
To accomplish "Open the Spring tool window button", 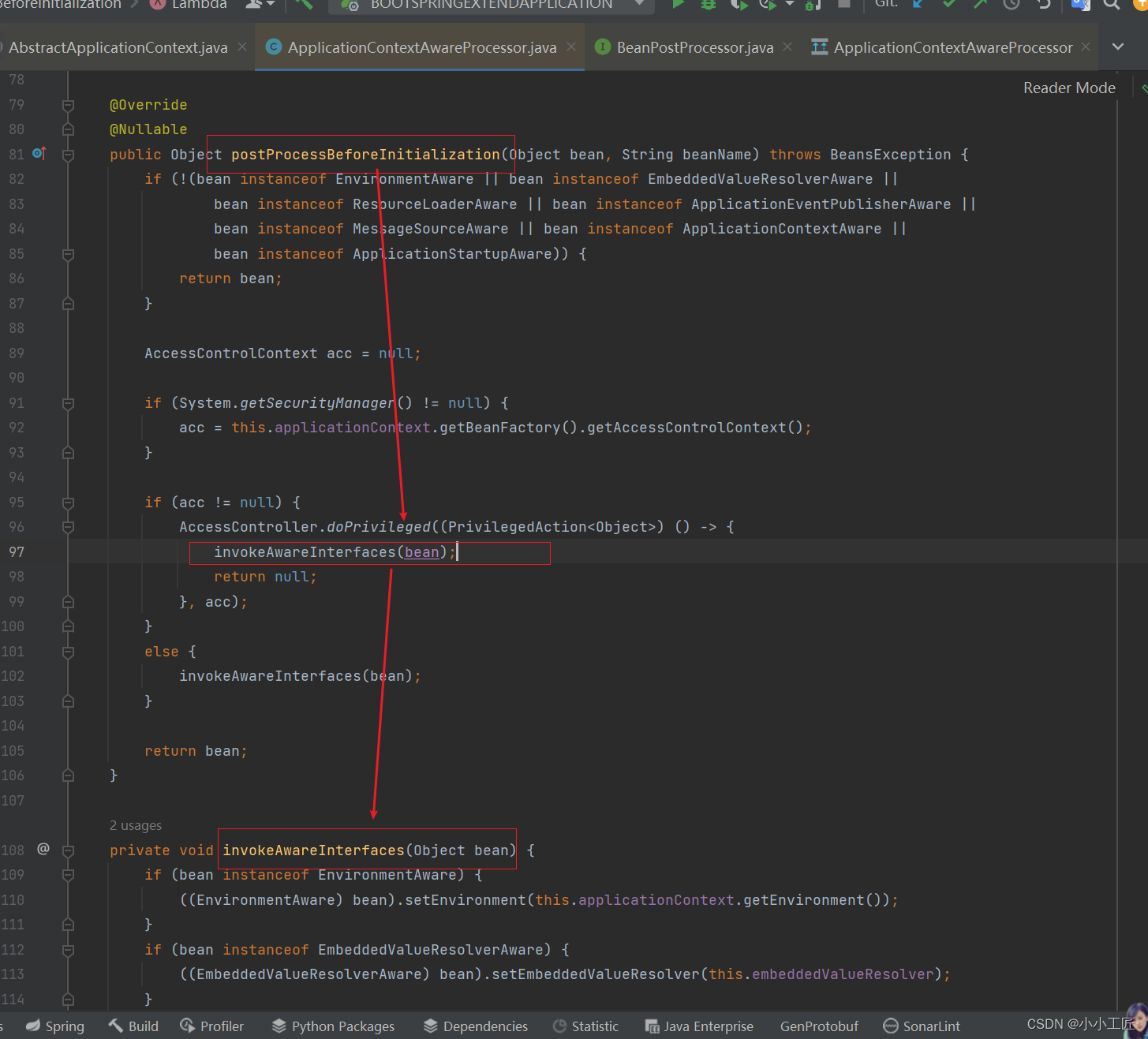I will [x=55, y=1026].
